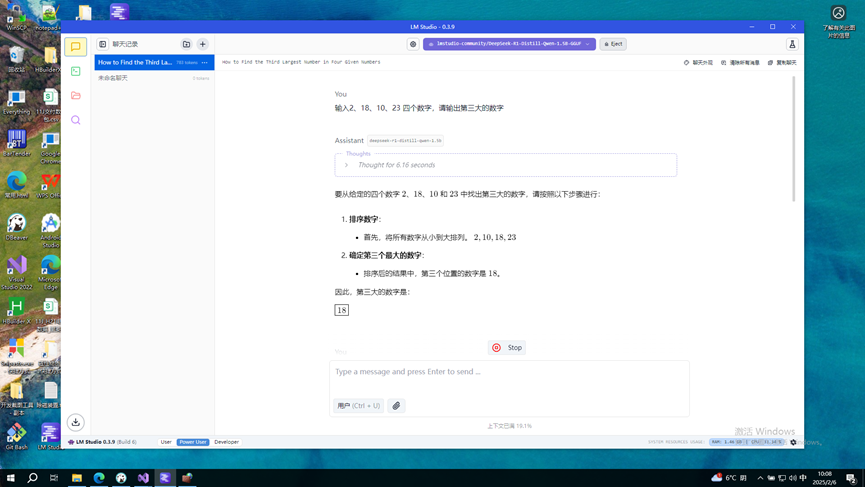Select Power User mode
Image resolution: width=865 pixels, height=487 pixels.
click(x=193, y=442)
